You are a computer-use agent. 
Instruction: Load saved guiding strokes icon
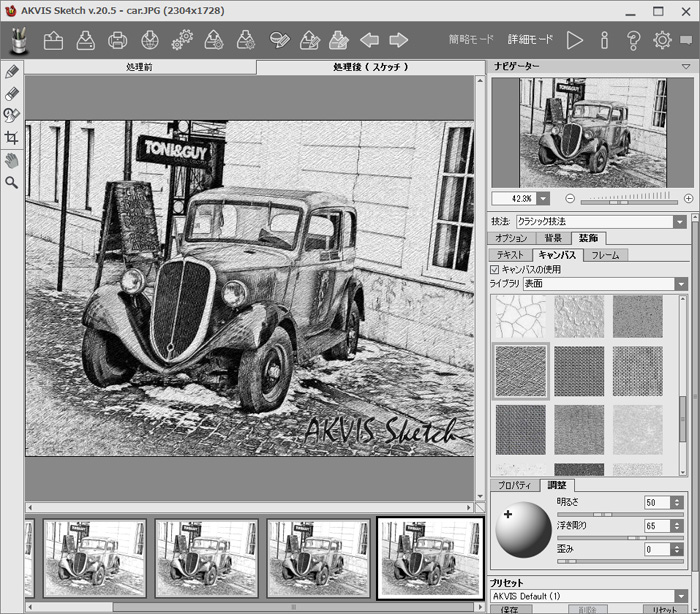click(x=310, y=40)
